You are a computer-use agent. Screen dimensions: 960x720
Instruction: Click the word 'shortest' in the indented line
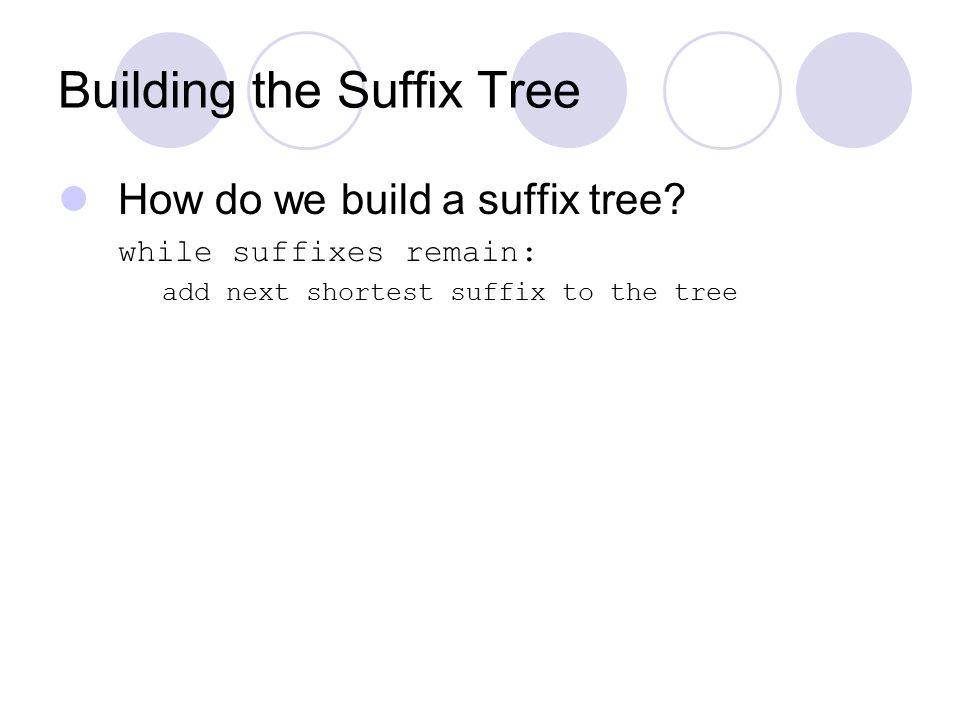(x=370, y=292)
